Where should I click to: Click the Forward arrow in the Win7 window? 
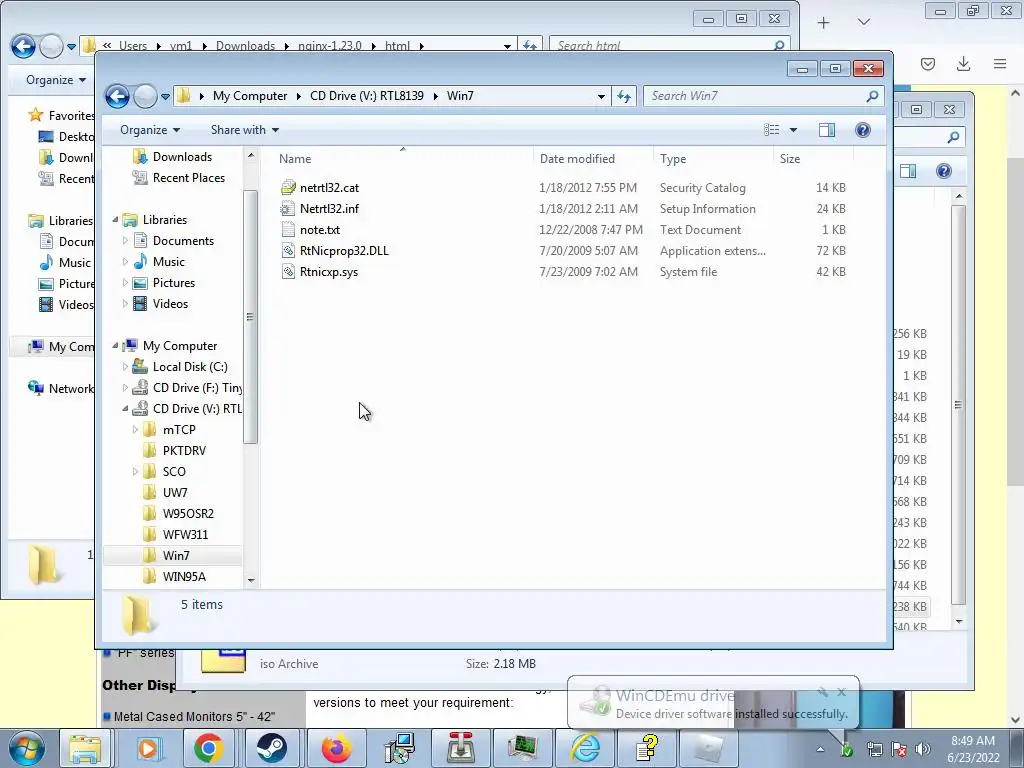pos(145,97)
